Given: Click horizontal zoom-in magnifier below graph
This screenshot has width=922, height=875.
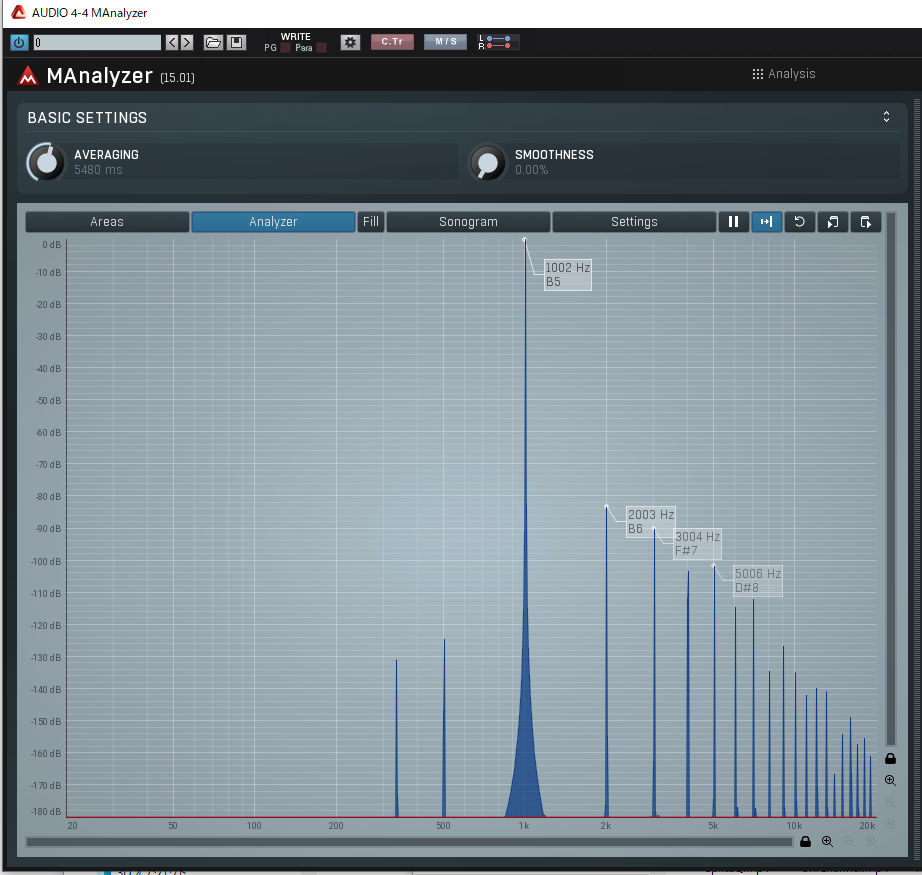Looking at the screenshot, I should (827, 842).
